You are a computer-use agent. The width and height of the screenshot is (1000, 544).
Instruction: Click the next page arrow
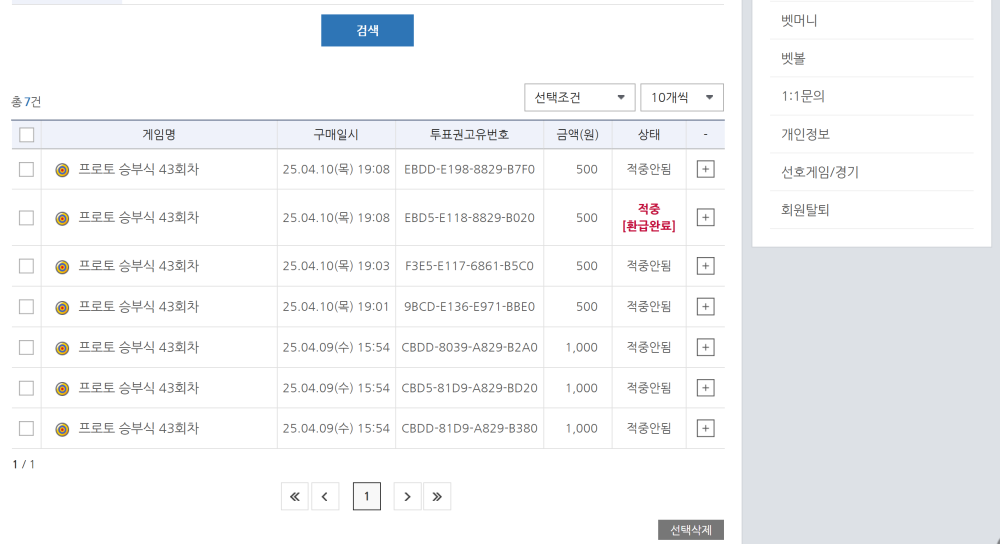coord(407,496)
